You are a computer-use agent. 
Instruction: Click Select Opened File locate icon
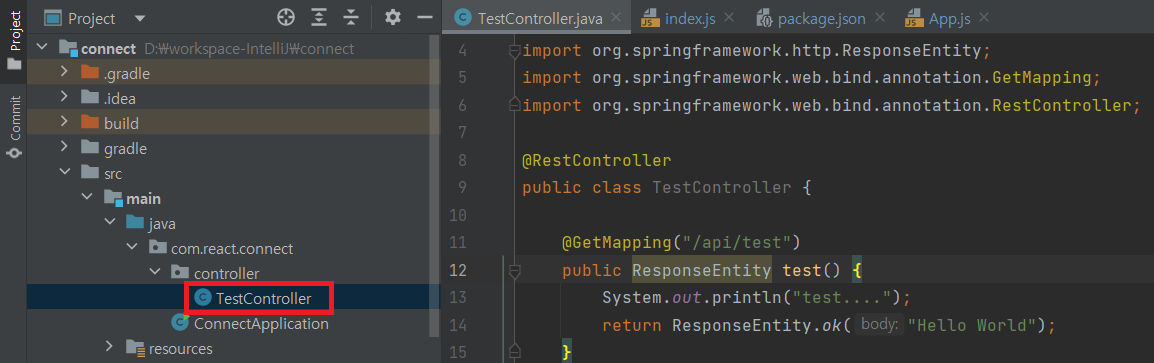point(286,18)
